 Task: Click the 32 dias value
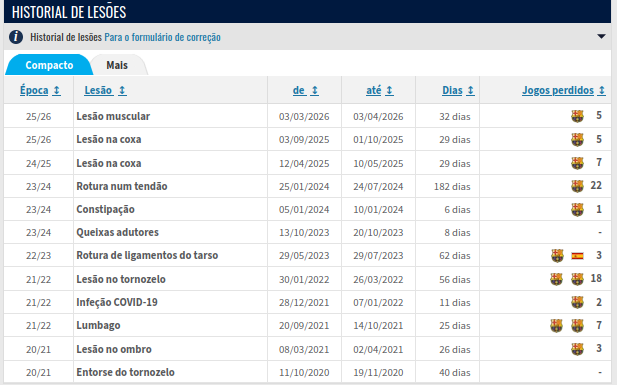[x=455, y=117]
